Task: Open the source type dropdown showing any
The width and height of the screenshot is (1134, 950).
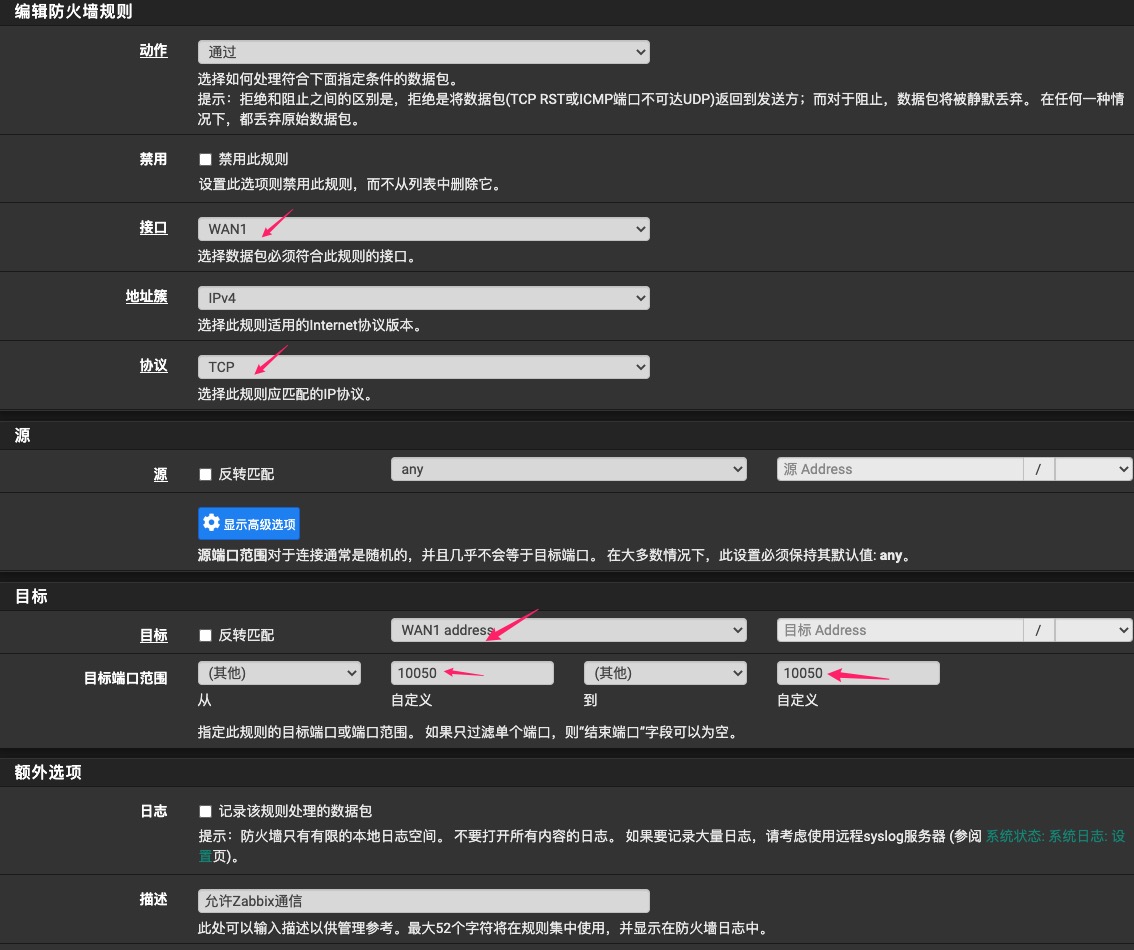Action: 568,469
